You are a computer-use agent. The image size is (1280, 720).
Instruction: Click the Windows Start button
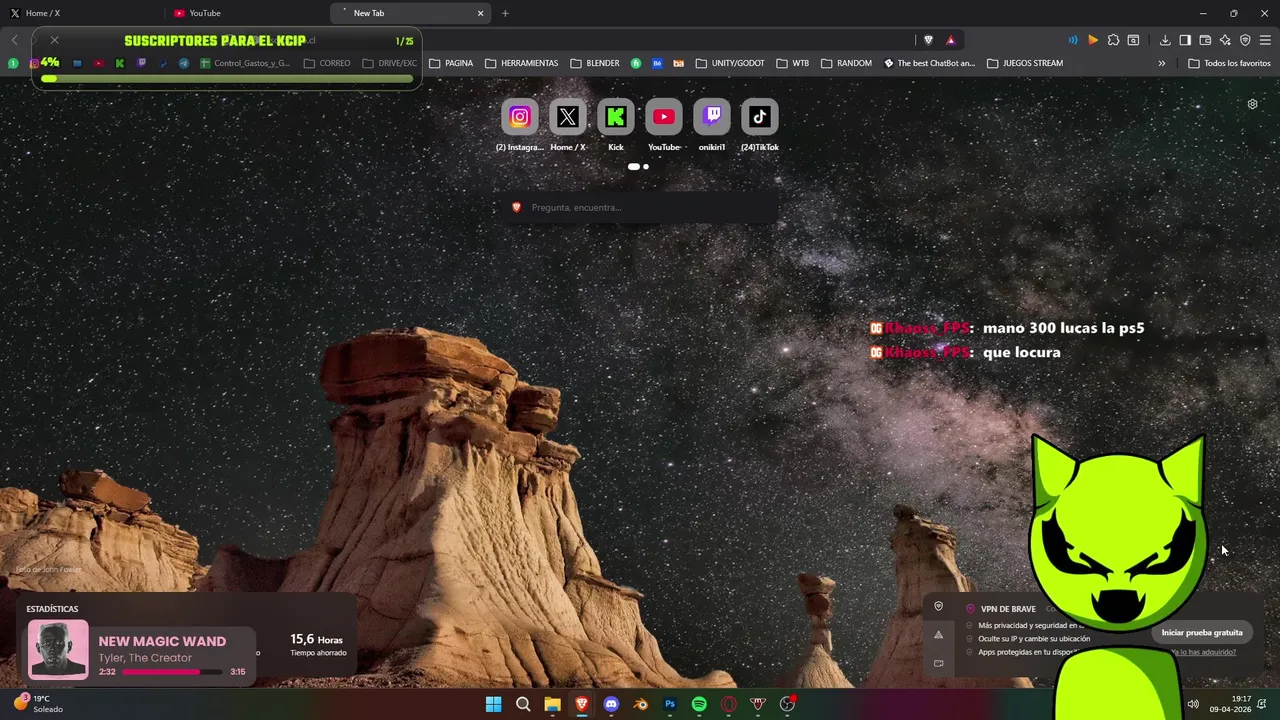pos(493,704)
